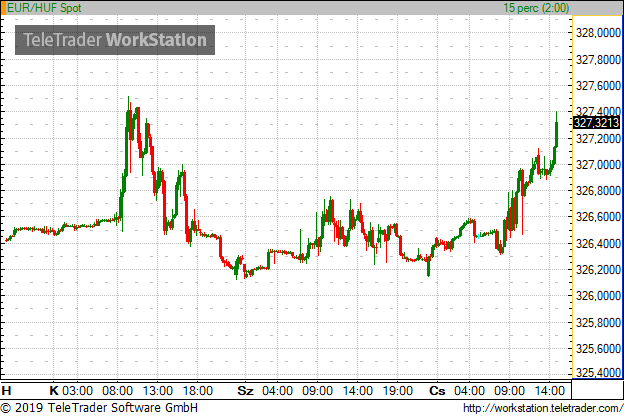Click the 15 perc (2:00) interval label
The height and width of the screenshot is (417, 624).
(536, 8)
